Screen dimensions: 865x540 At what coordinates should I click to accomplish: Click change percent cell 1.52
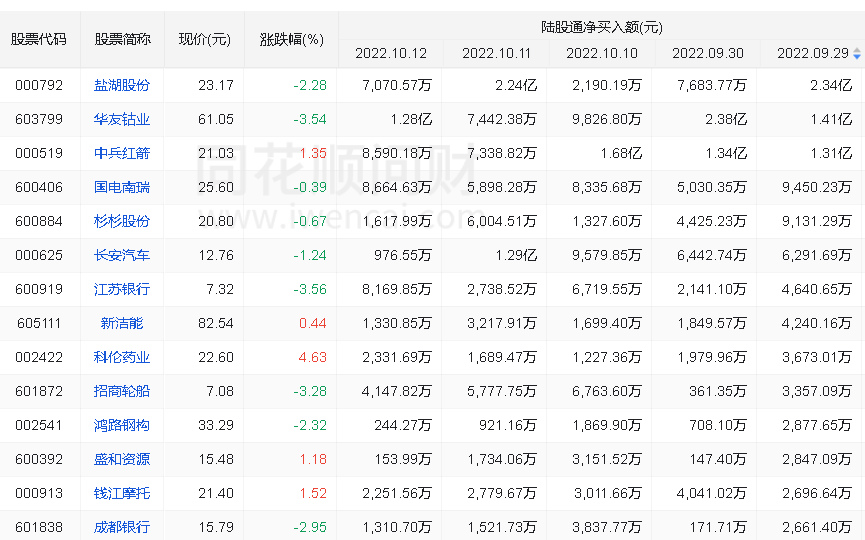click(x=313, y=493)
